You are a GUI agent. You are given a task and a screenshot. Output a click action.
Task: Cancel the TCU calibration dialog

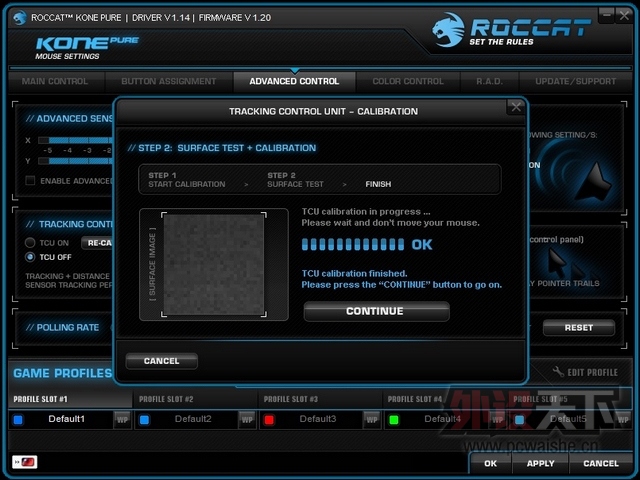[x=162, y=361]
